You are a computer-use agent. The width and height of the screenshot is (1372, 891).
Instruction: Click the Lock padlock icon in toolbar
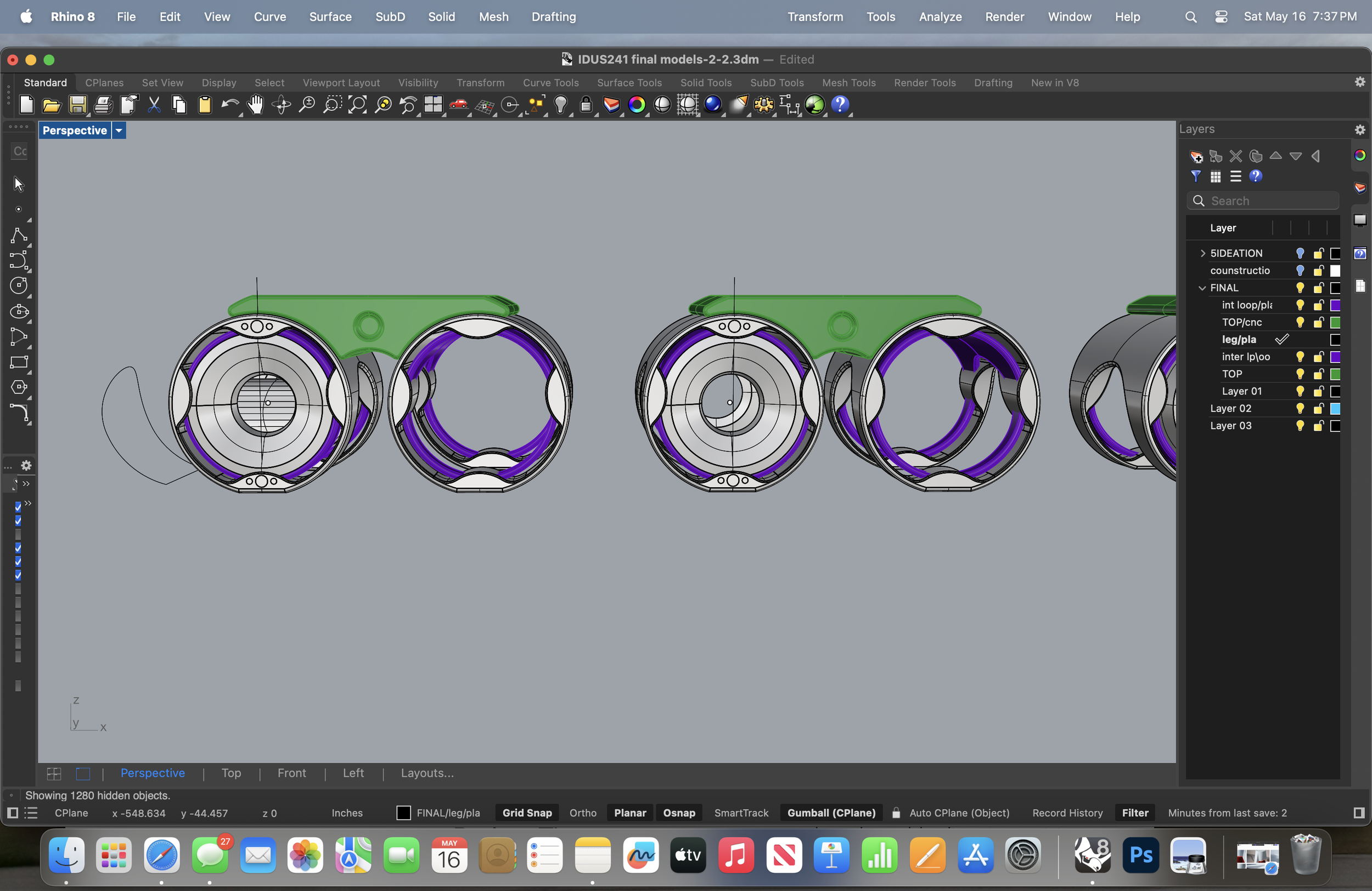[x=586, y=105]
